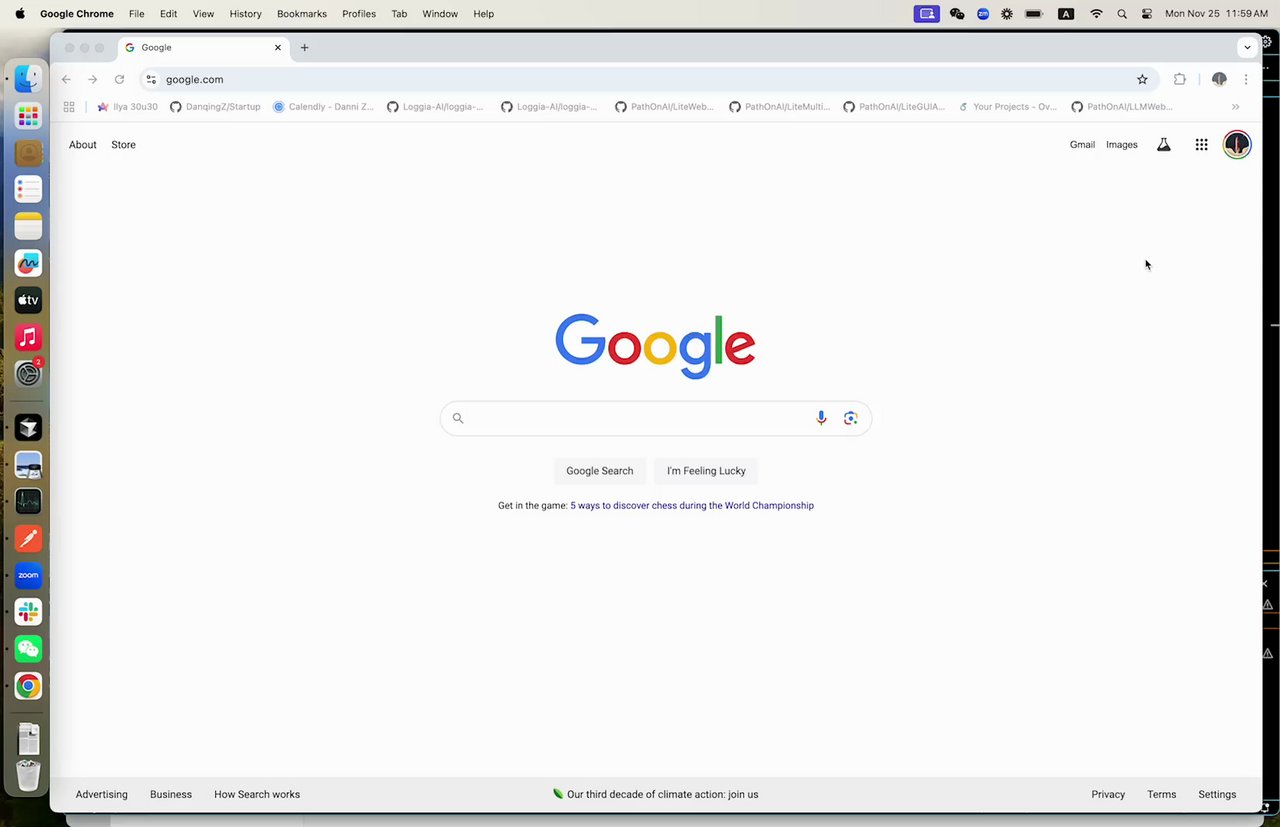Open the Window menu

click(x=440, y=14)
